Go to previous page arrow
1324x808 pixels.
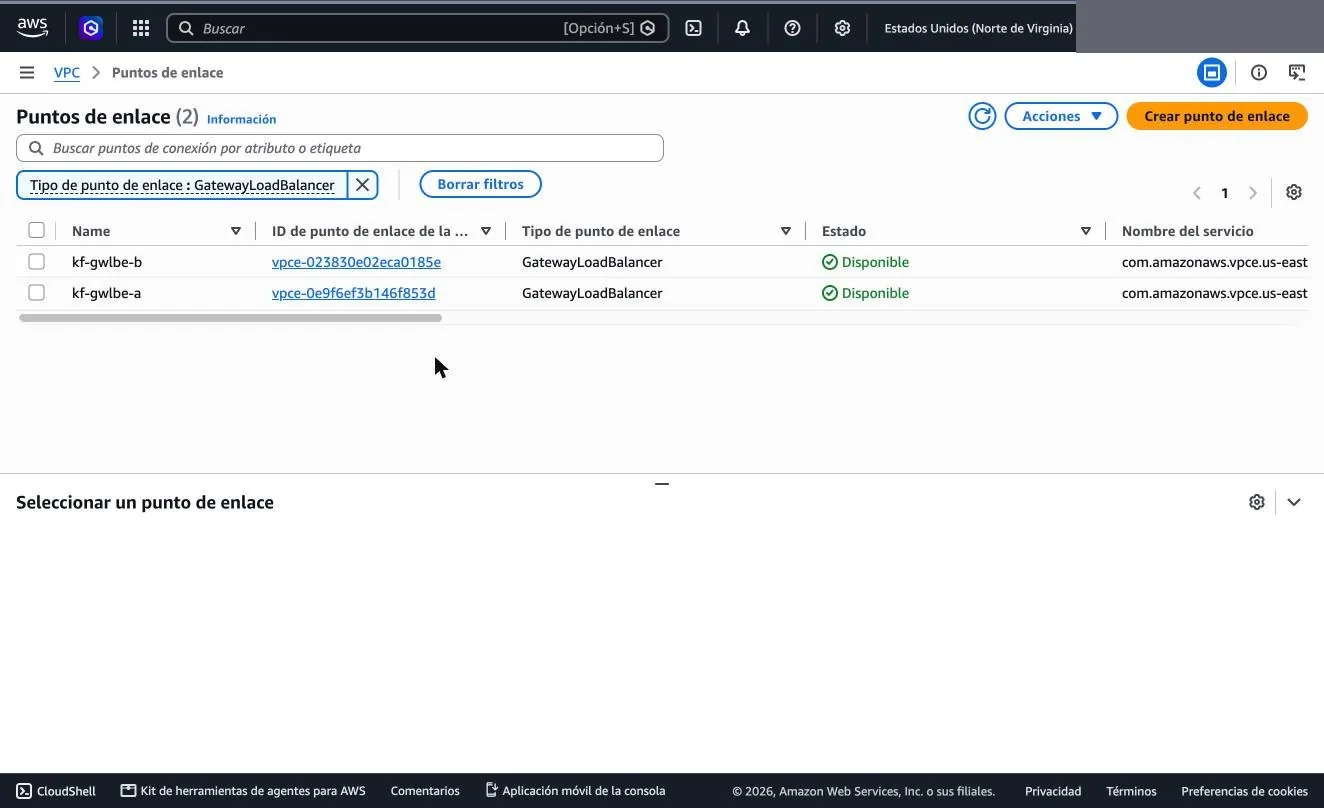[1197, 193]
